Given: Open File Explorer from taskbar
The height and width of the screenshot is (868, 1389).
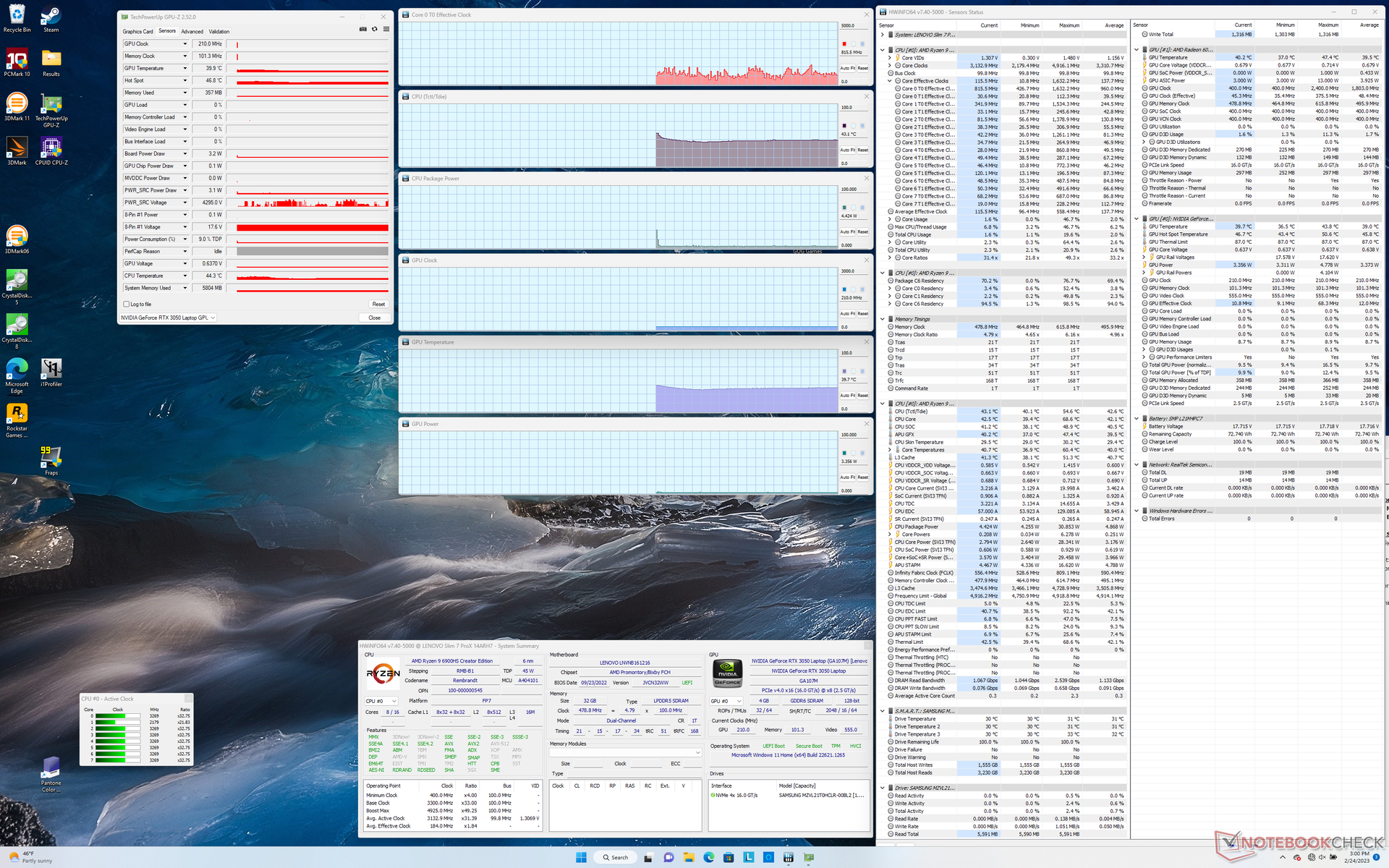Looking at the screenshot, I should [x=688, y=857].
